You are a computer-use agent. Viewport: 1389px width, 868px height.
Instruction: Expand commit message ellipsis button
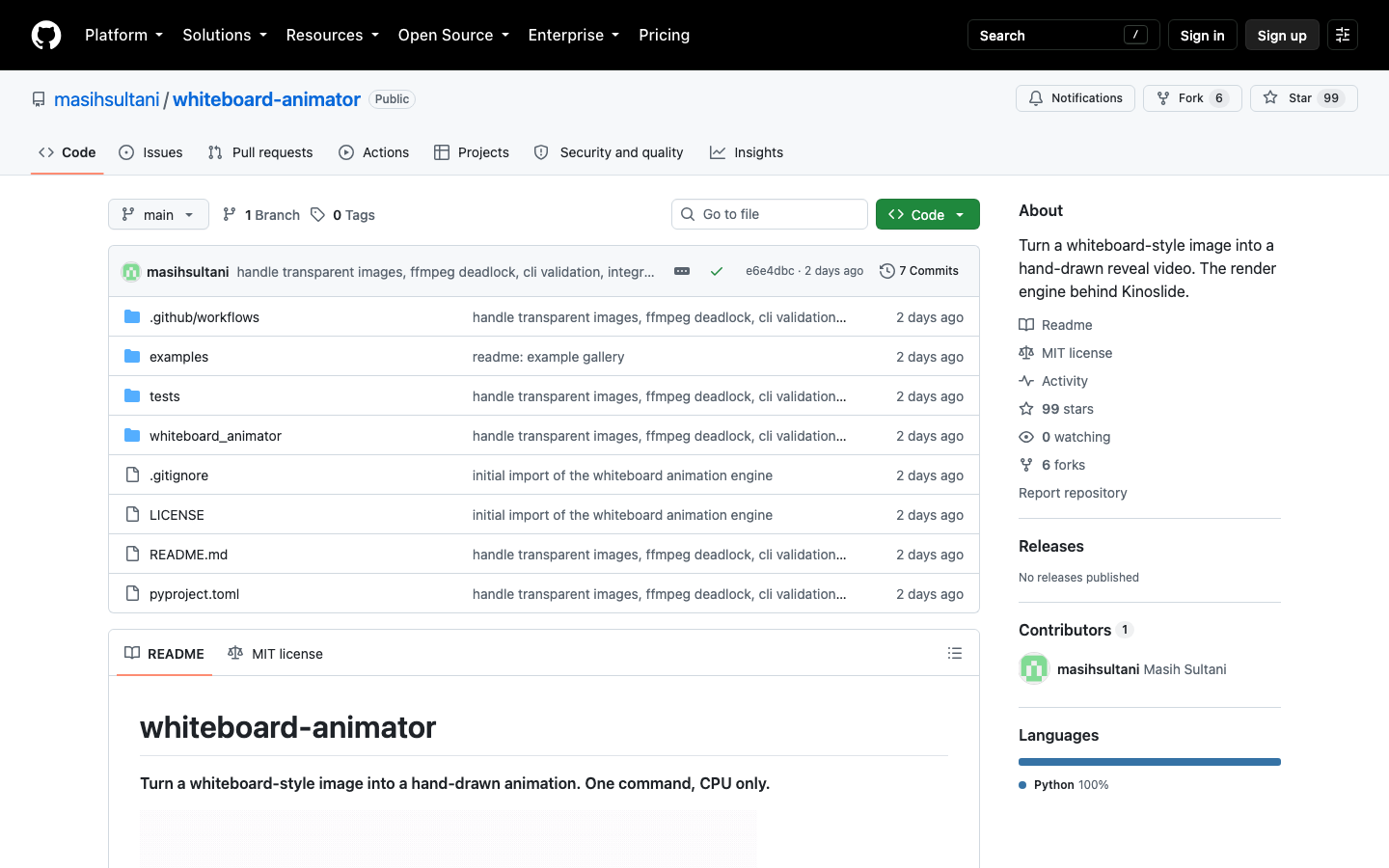tap(682, 271)
